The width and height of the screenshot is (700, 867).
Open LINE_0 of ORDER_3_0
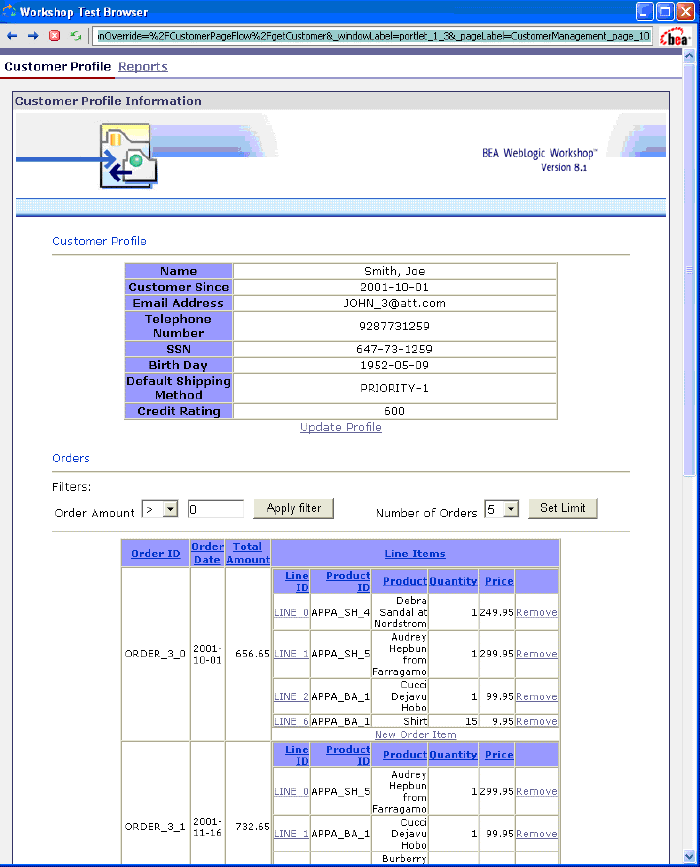point(291,613)
